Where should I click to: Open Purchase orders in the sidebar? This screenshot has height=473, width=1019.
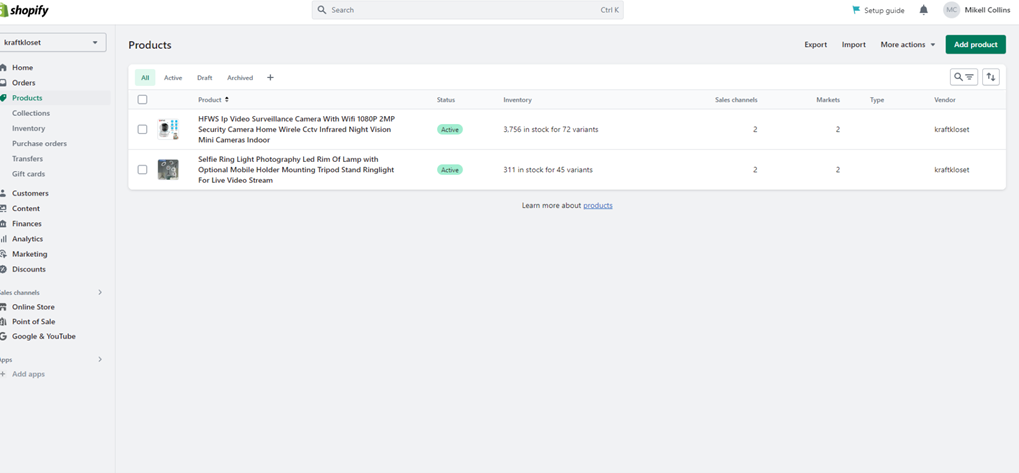tap(39, 144)
